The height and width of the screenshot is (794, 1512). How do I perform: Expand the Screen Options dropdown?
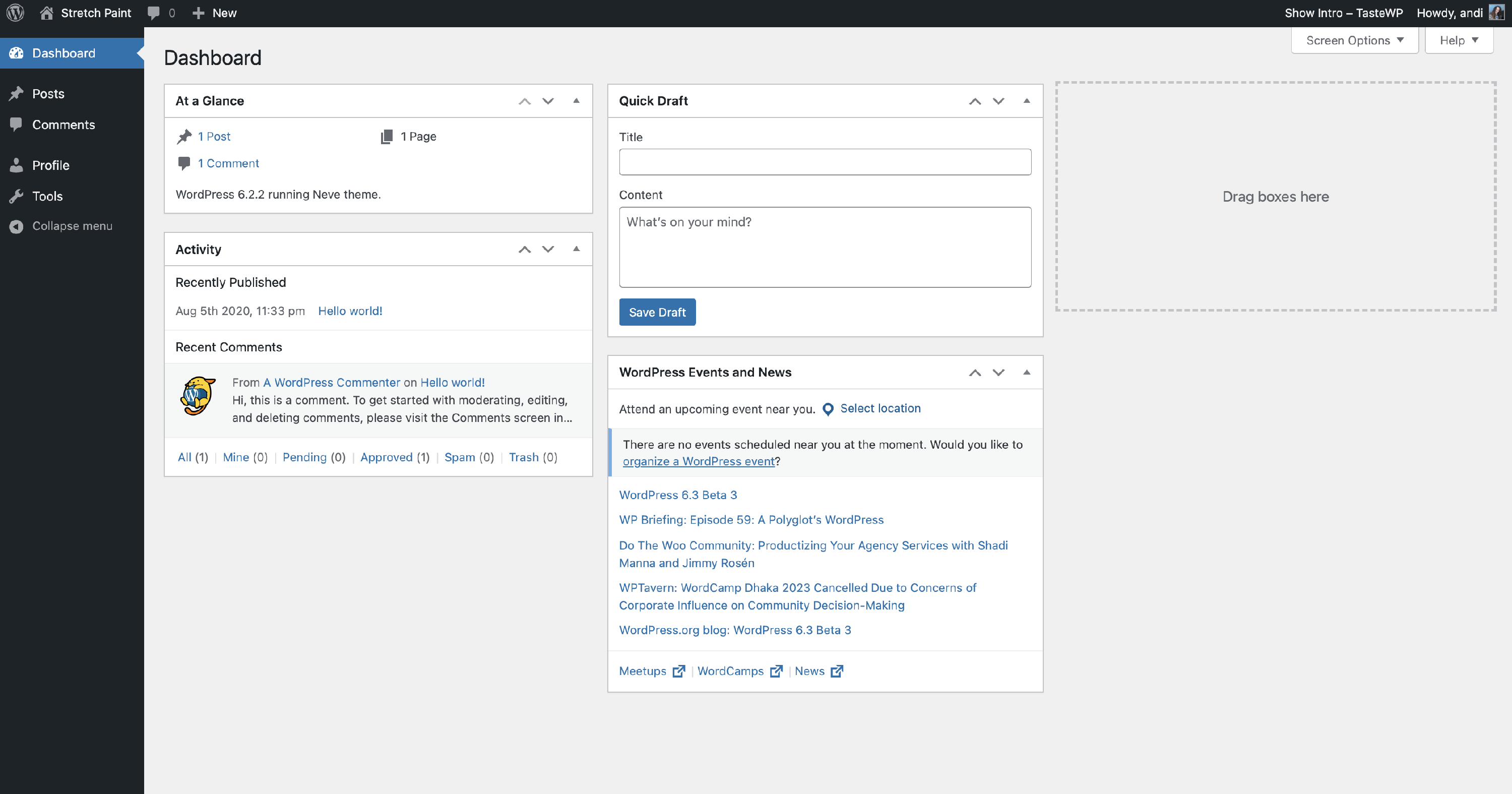point(1354,40)
